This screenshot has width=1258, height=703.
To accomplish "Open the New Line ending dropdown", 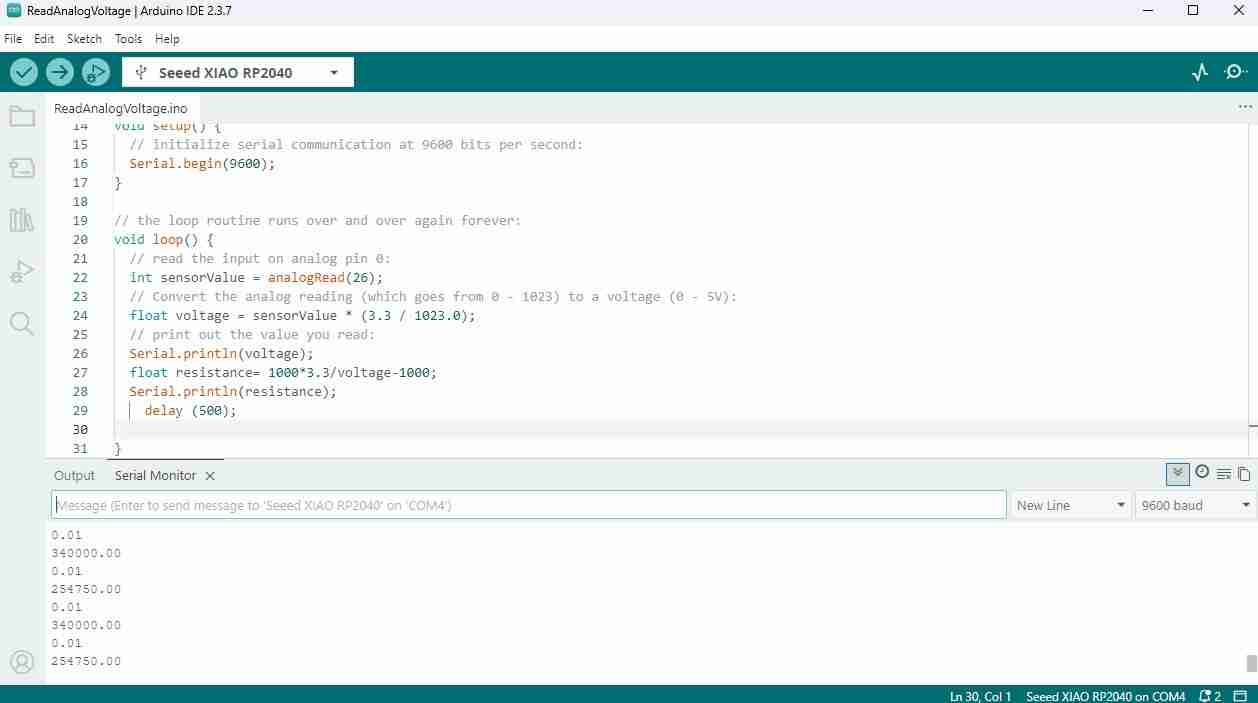I will tap(1071, 505).
